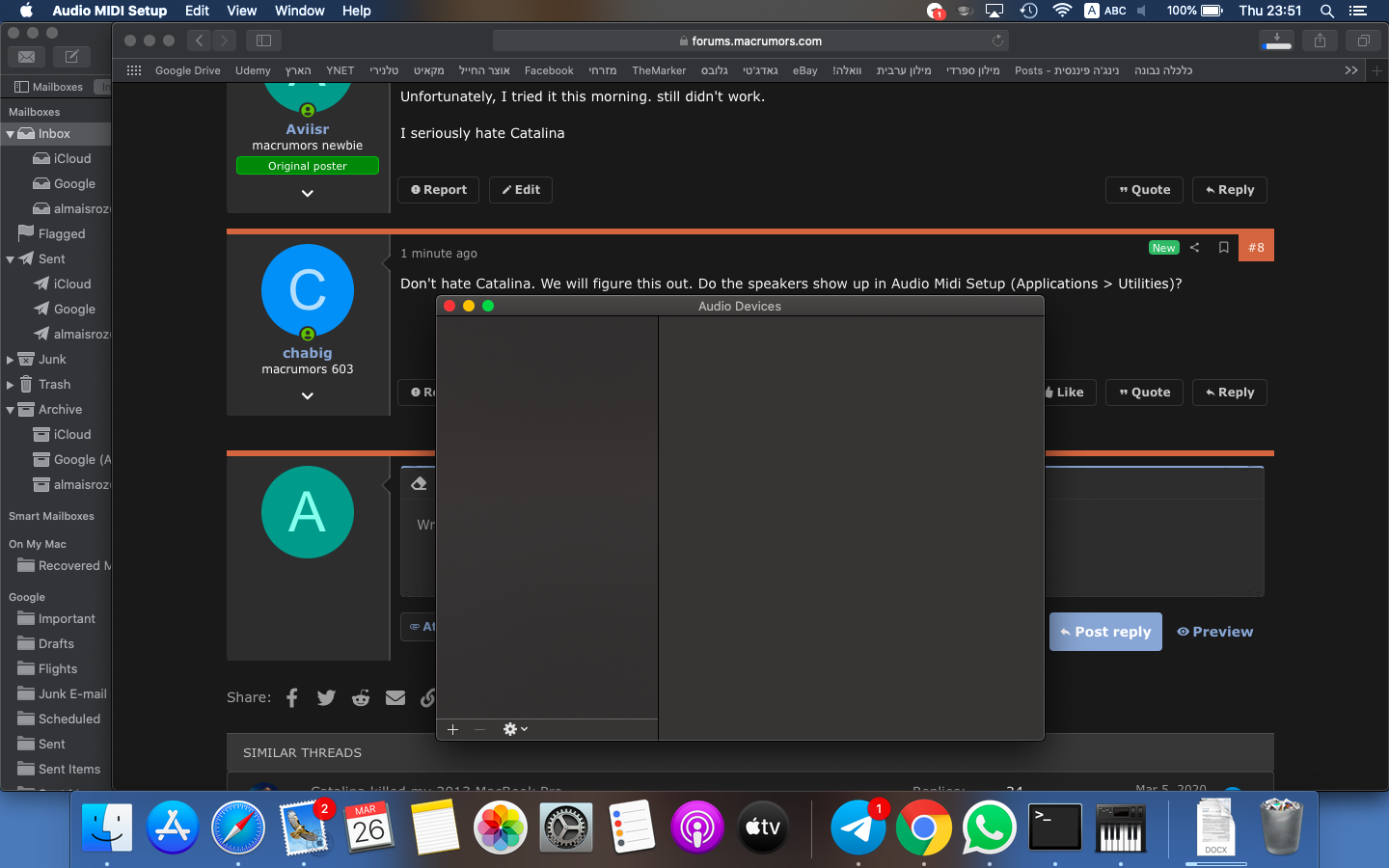Quote chabig's post #8
This screenshot has height=868, width=1389.
(x=1144, y=393)
